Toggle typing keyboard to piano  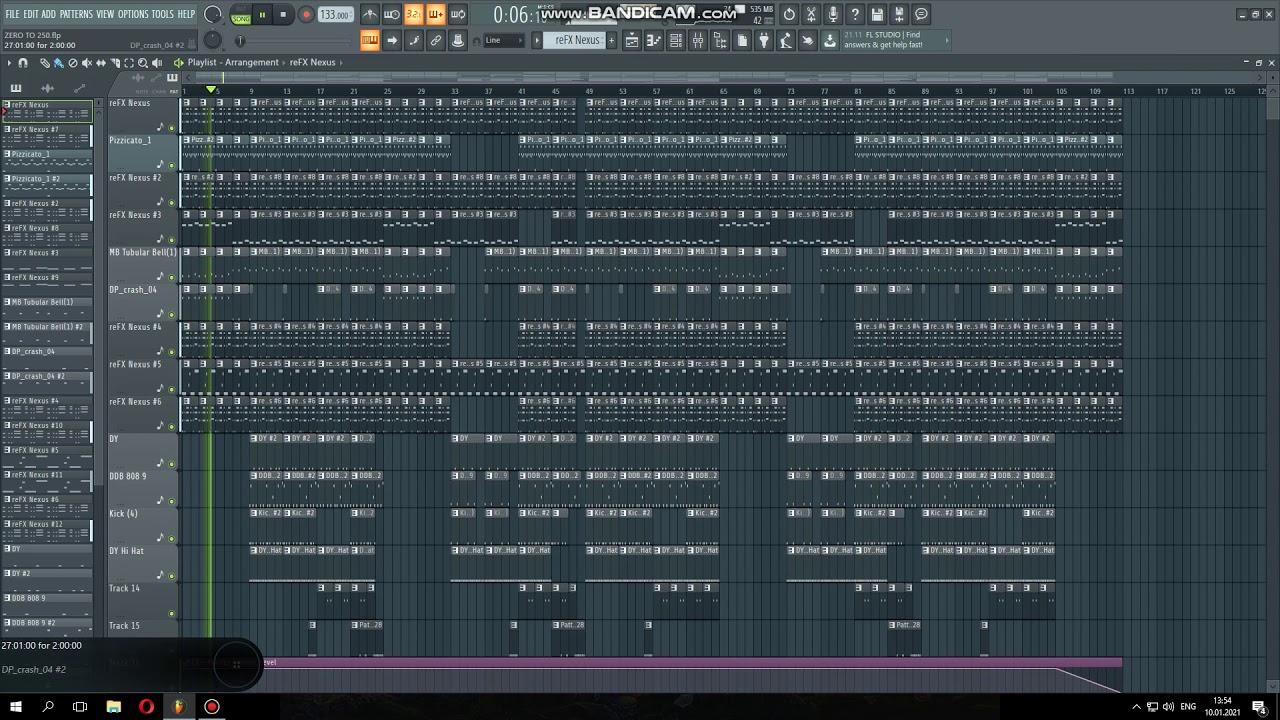[370, 40]
